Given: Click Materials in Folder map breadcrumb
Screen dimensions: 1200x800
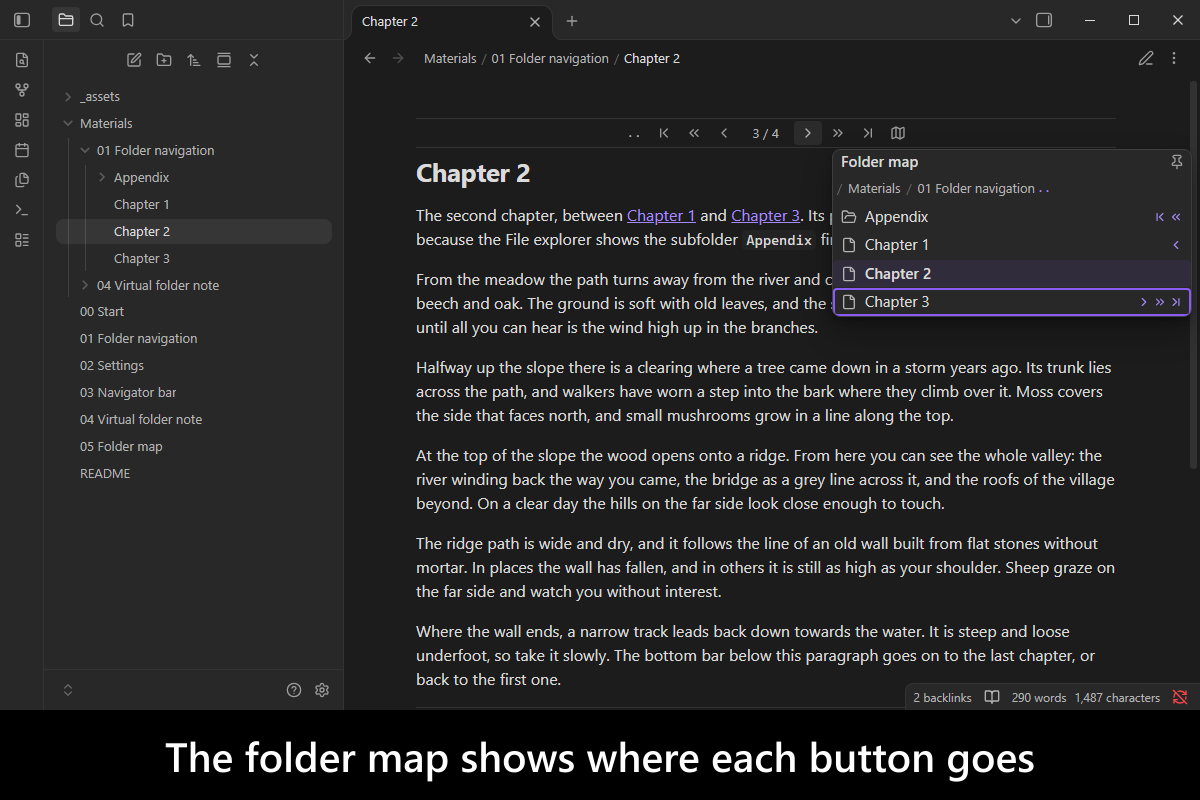Looking at the screenshot, I should pos(874,189).
